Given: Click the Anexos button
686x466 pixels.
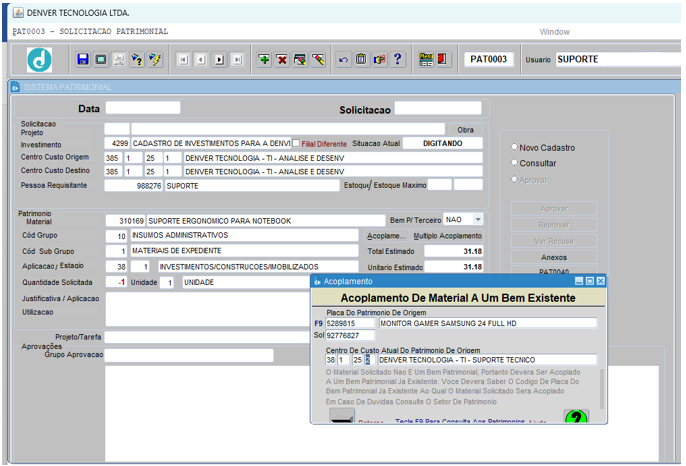Looking at the screenshot, I should 553,257.
